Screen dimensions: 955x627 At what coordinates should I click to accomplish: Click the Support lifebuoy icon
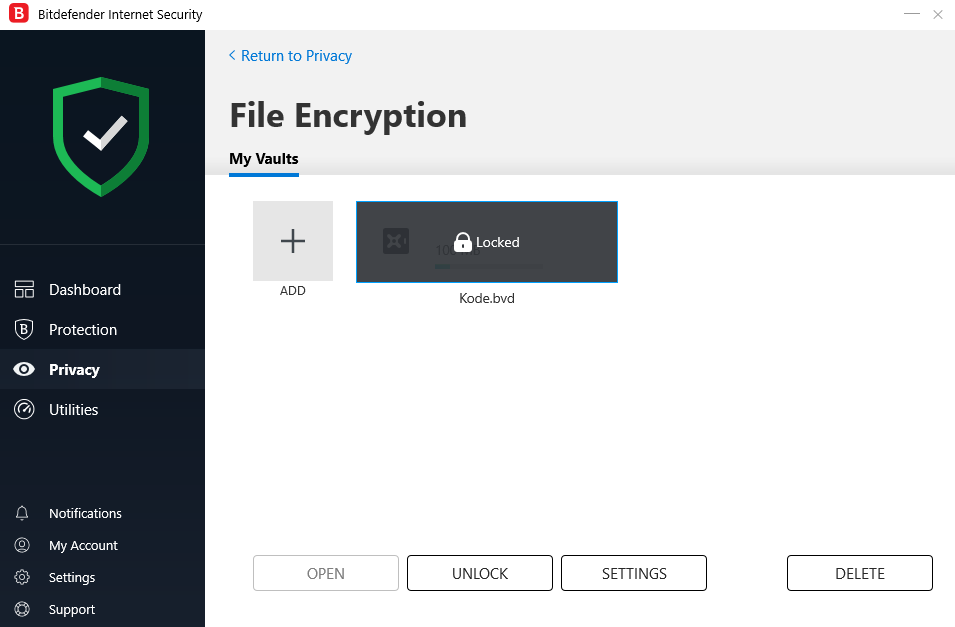(22, 609)
